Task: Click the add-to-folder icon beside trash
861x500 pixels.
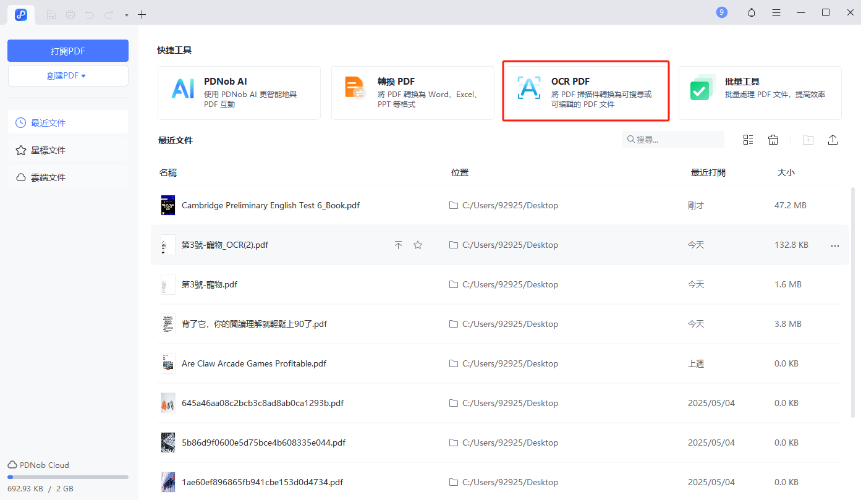Action: coord(808,140)
